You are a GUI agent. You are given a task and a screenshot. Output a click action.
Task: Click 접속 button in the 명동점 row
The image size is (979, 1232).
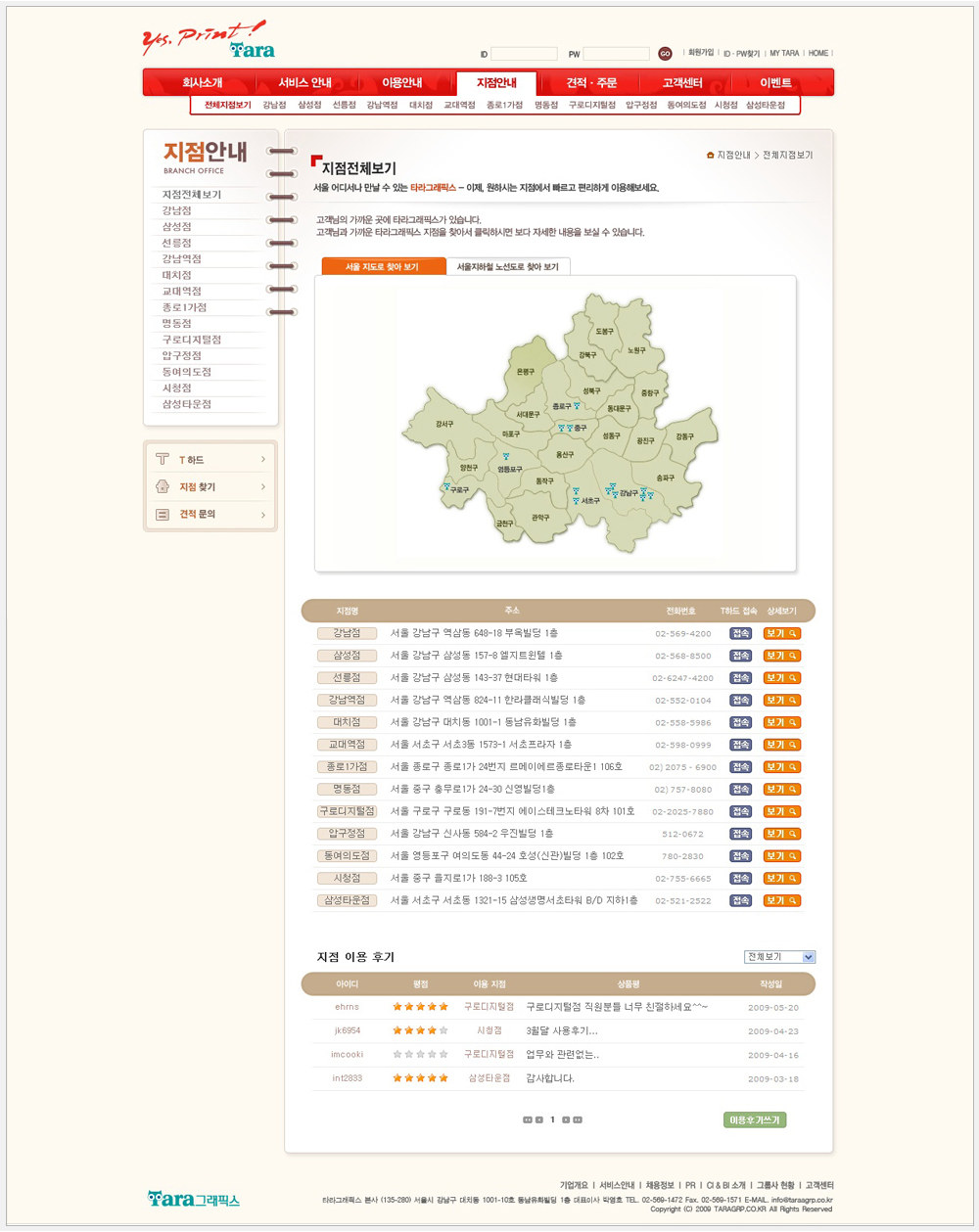(740, 789)
